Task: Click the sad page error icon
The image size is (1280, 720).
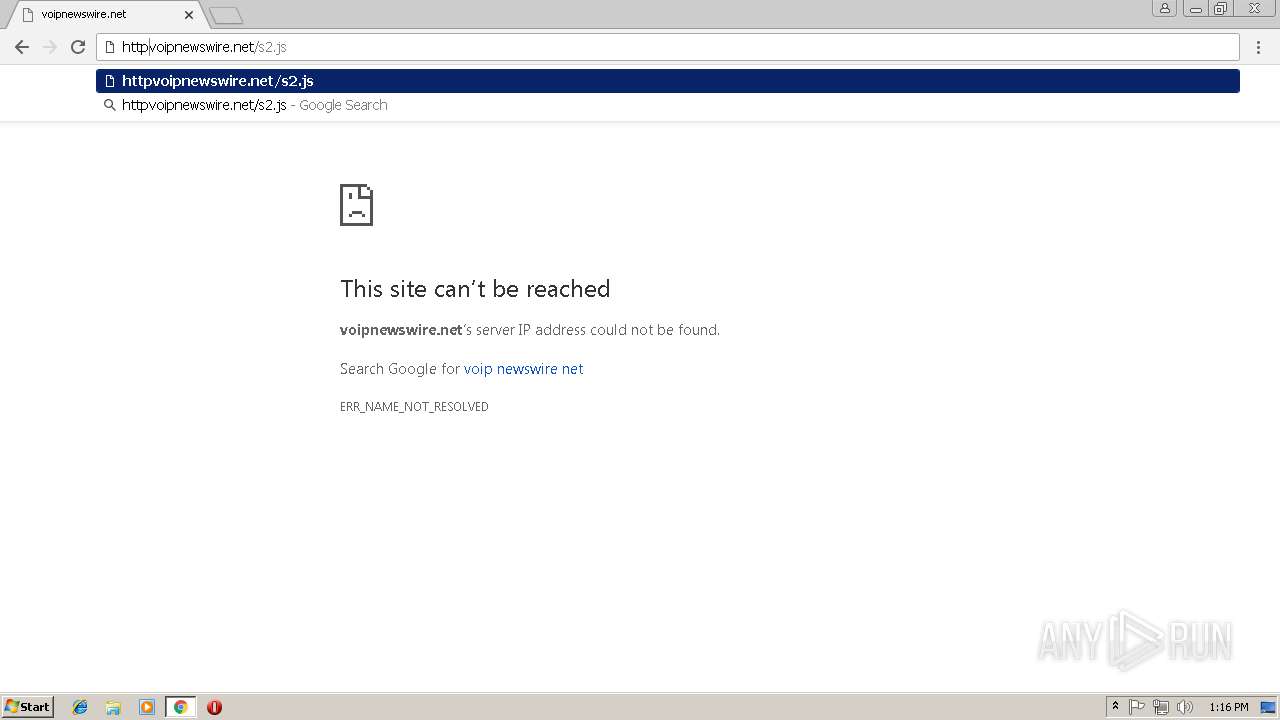Action: pos(356,205)
